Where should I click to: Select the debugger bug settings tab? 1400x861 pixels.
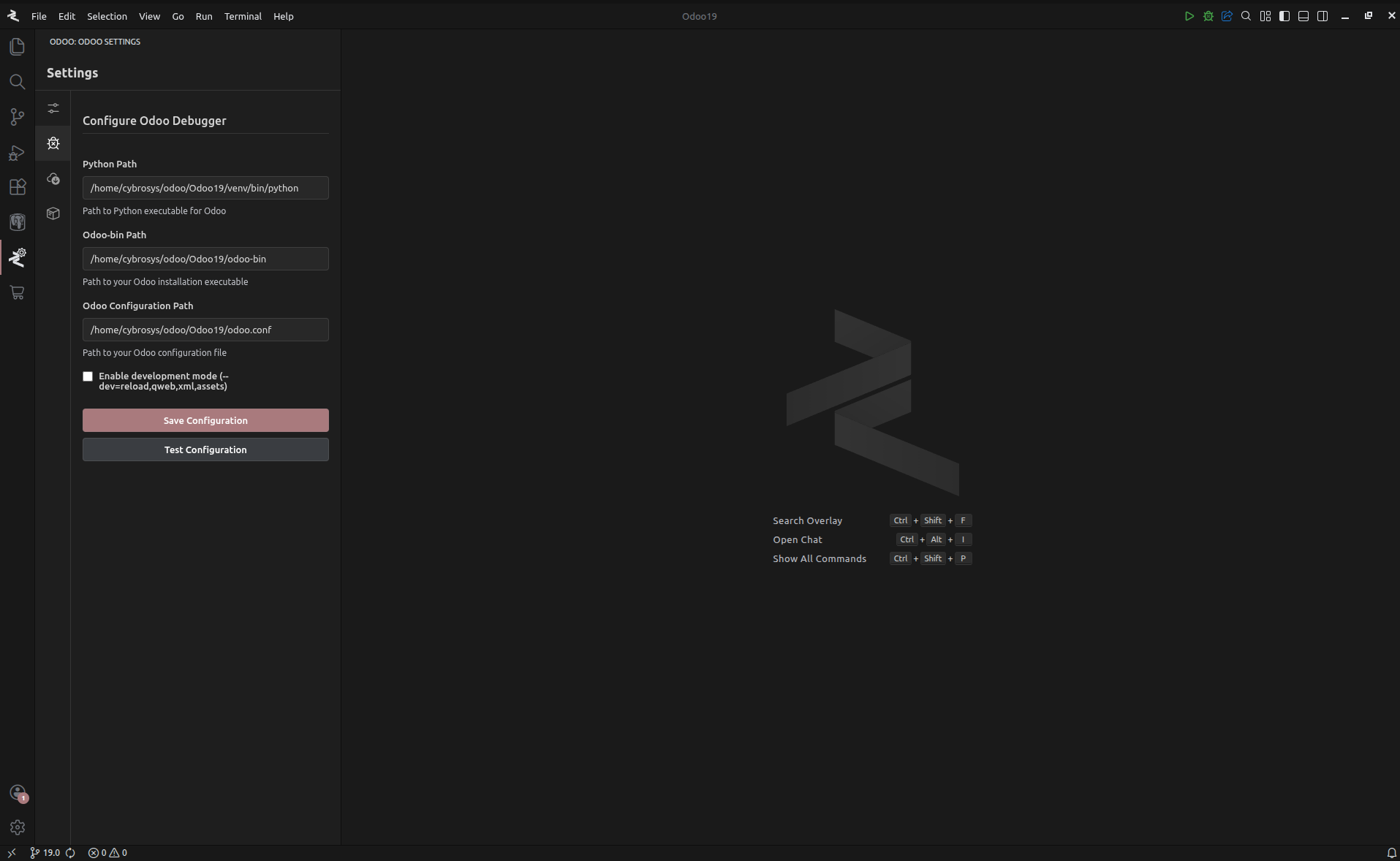click(x=53, y=143)
